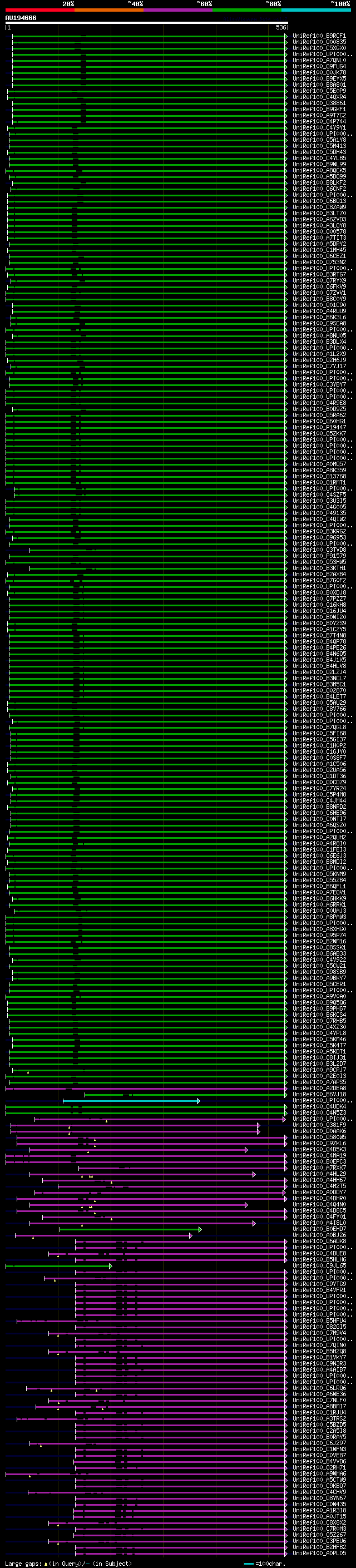Select the UniRef100_C5E0P9 label

(x=319, y=91)
